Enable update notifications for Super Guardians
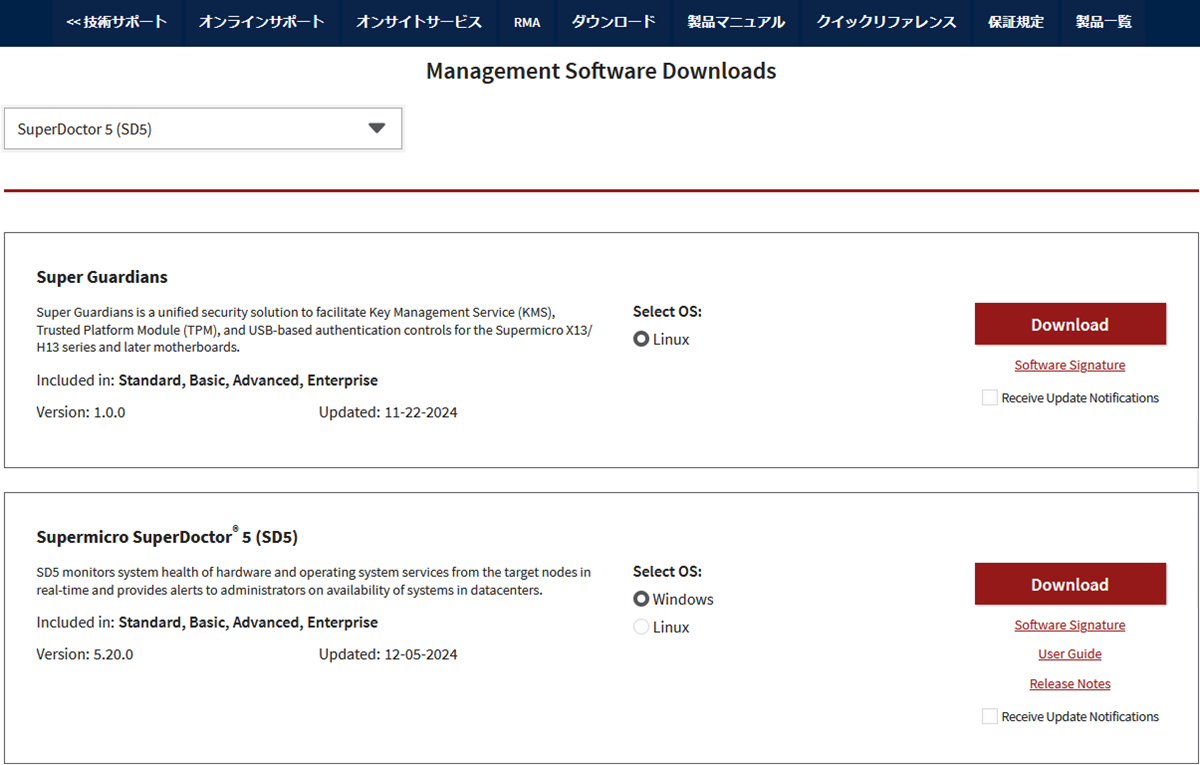 989,398
